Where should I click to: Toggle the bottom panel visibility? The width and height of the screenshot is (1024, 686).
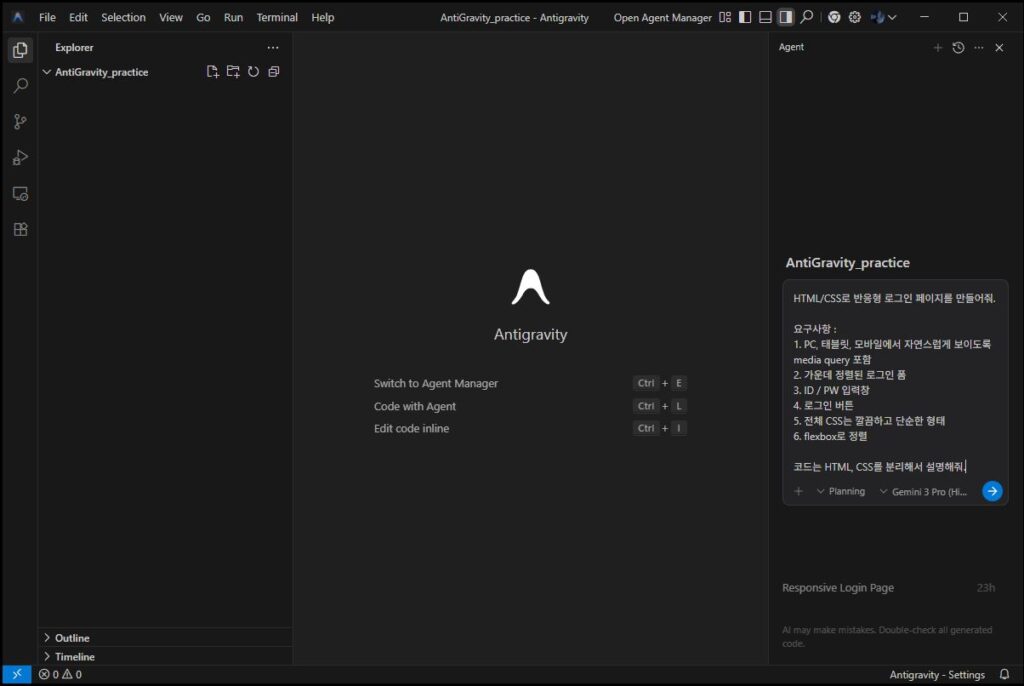765,17
